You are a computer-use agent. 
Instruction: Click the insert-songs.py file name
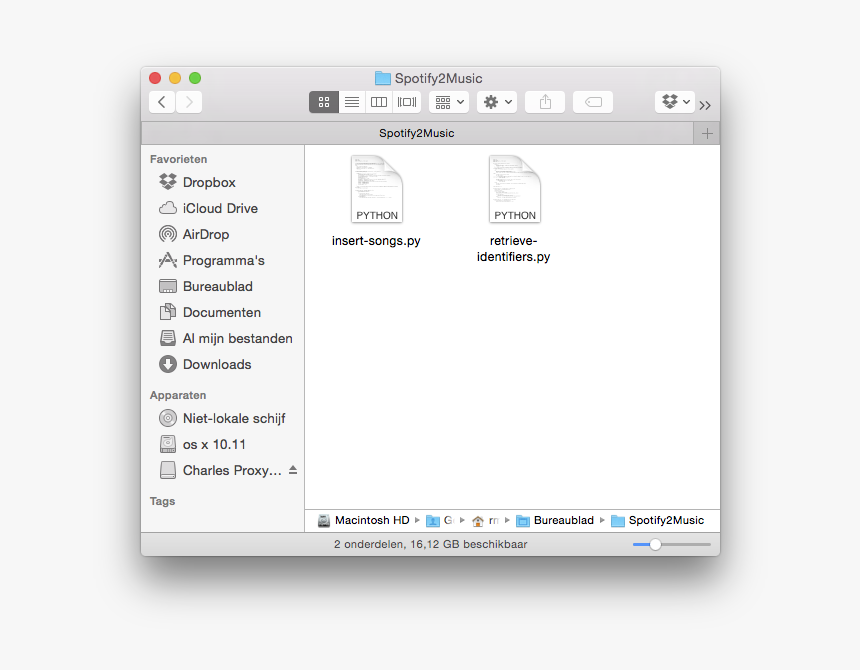pyautogui.click(x=376, y=241)
